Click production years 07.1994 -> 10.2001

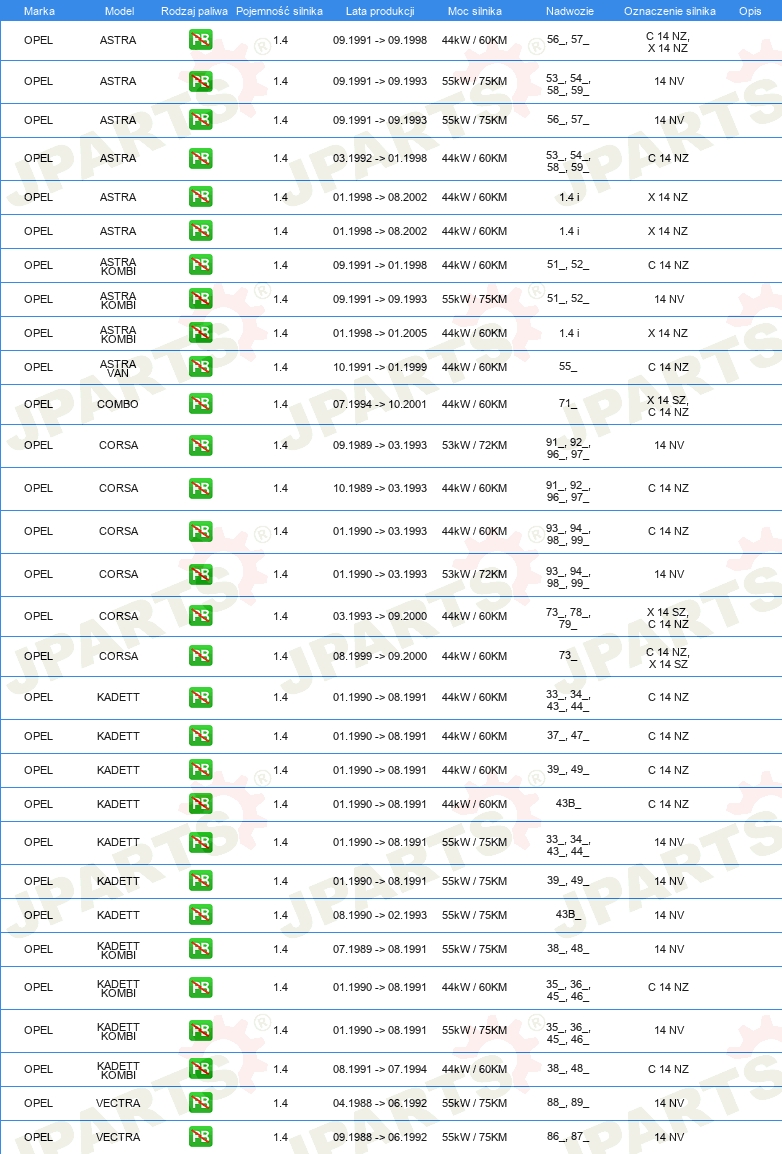point(380,404)
